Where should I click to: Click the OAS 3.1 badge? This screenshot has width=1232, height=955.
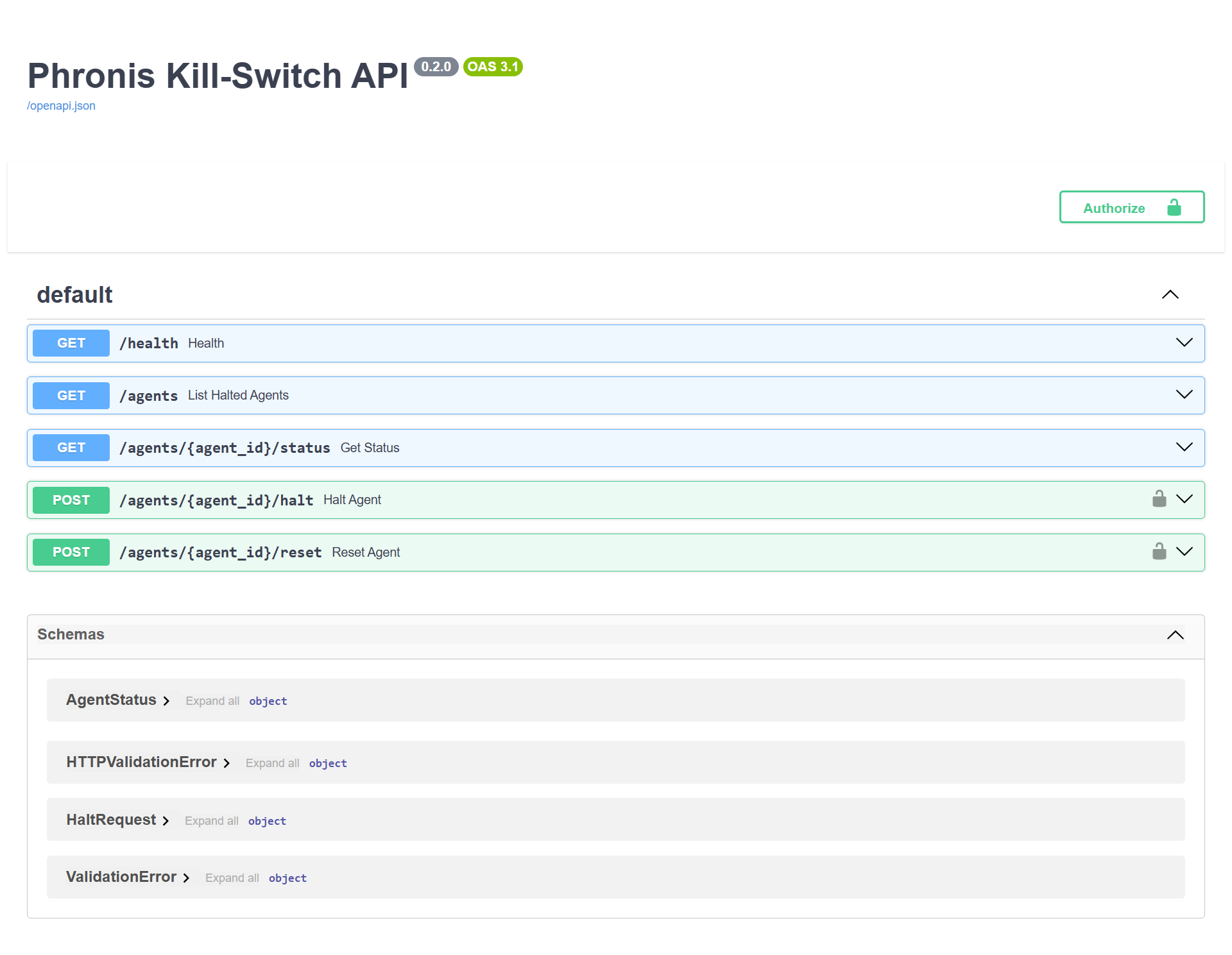click(x=493, y=67)
